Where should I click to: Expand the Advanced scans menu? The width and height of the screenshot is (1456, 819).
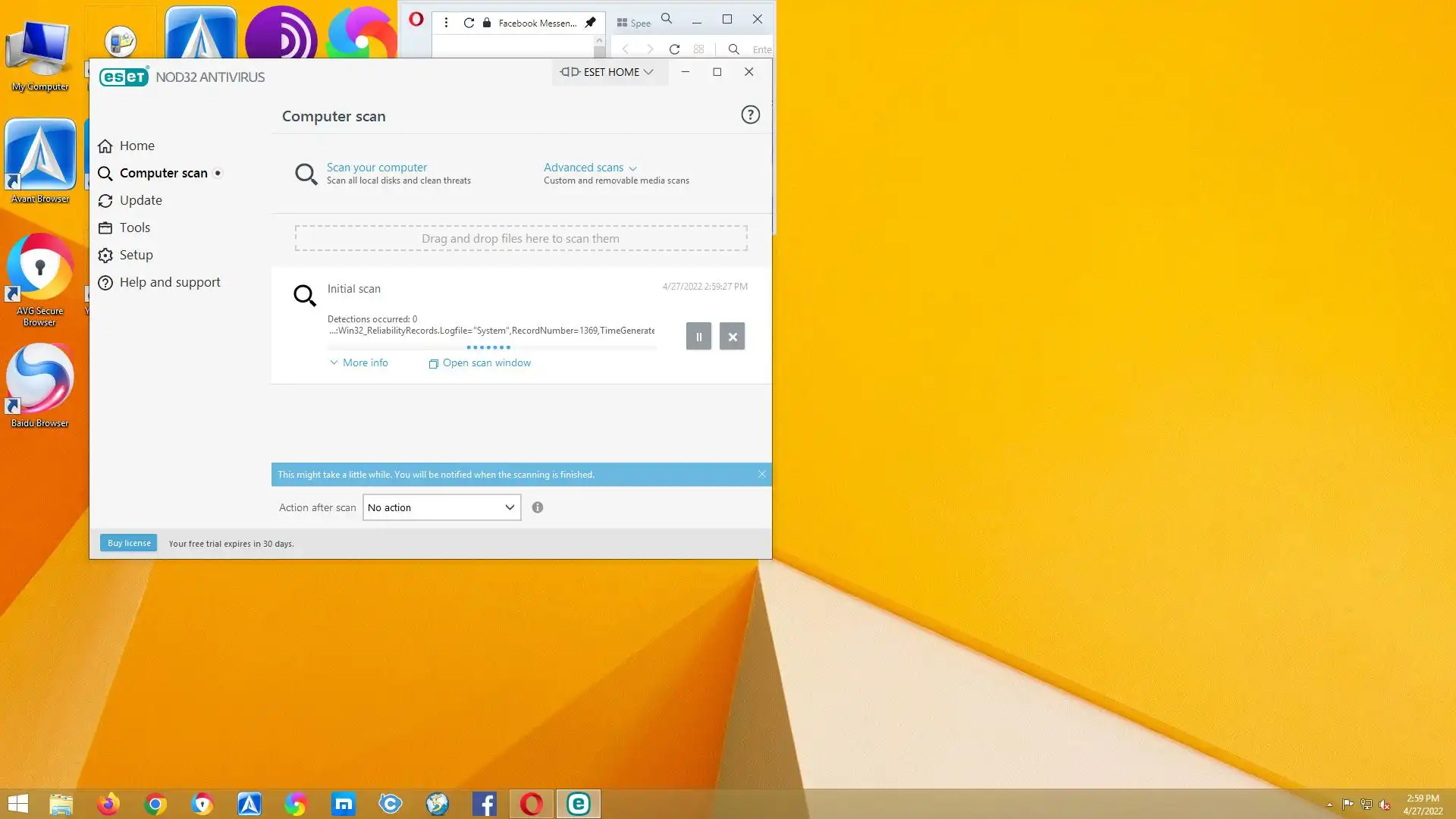(589, 168)
